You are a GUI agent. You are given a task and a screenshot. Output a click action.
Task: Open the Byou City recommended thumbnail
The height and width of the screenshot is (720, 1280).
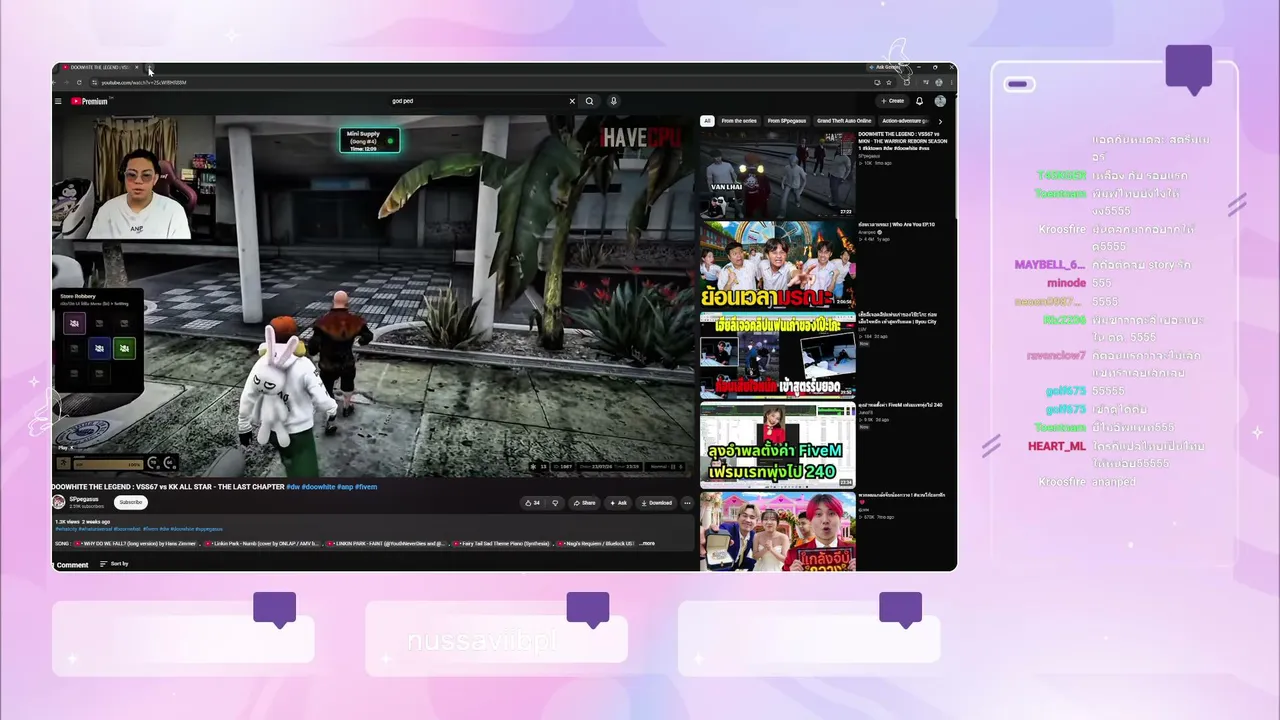[x=778, y=355]
